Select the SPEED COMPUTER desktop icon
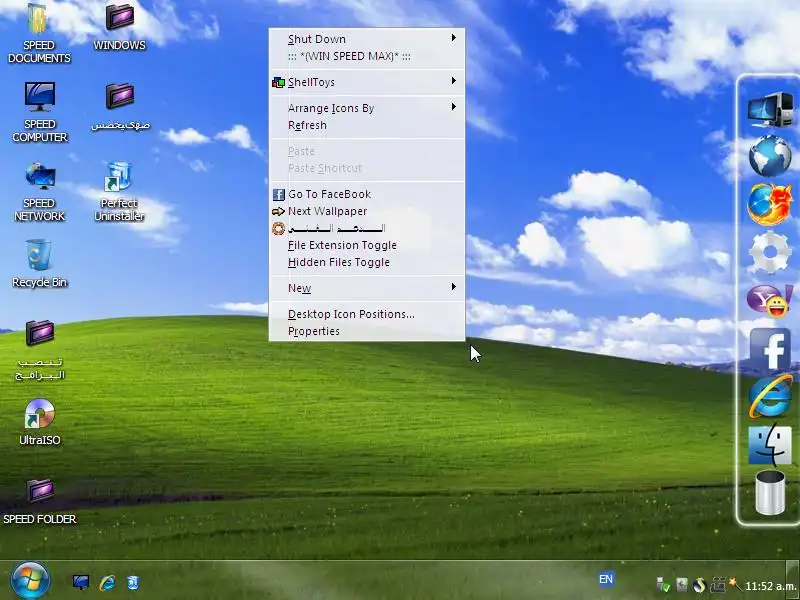Screen dimensions: 800x600 click(x=40, y=112)
